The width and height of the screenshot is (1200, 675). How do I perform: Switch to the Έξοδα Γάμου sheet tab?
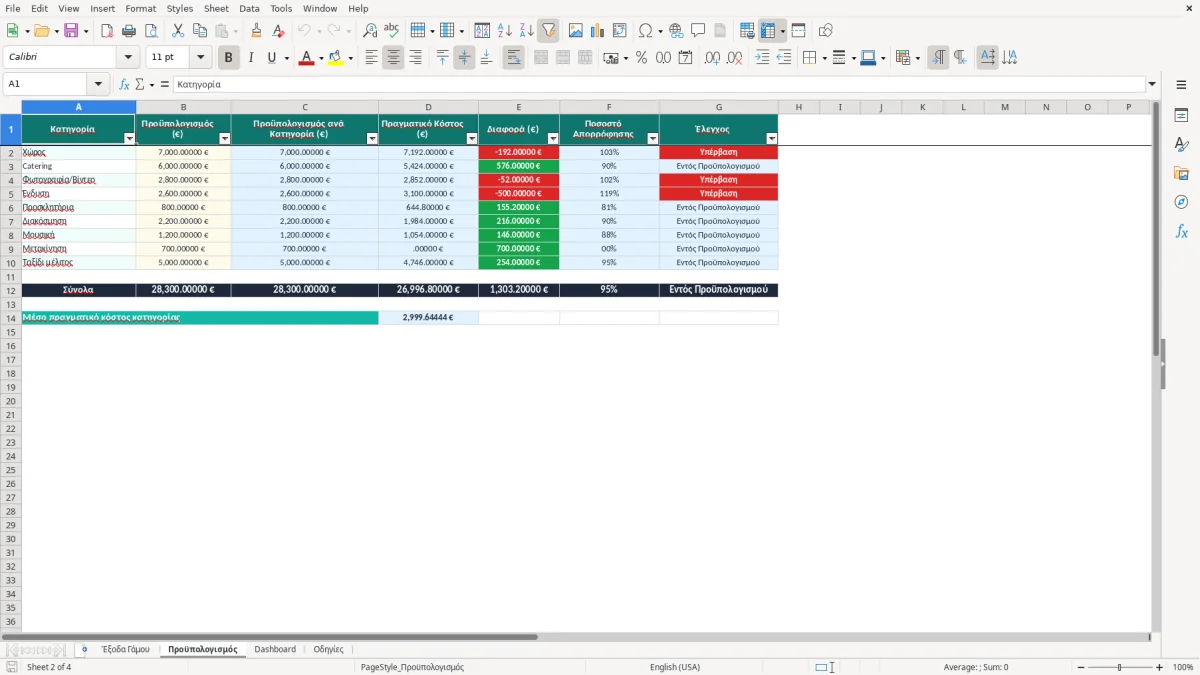click(126, 649)
